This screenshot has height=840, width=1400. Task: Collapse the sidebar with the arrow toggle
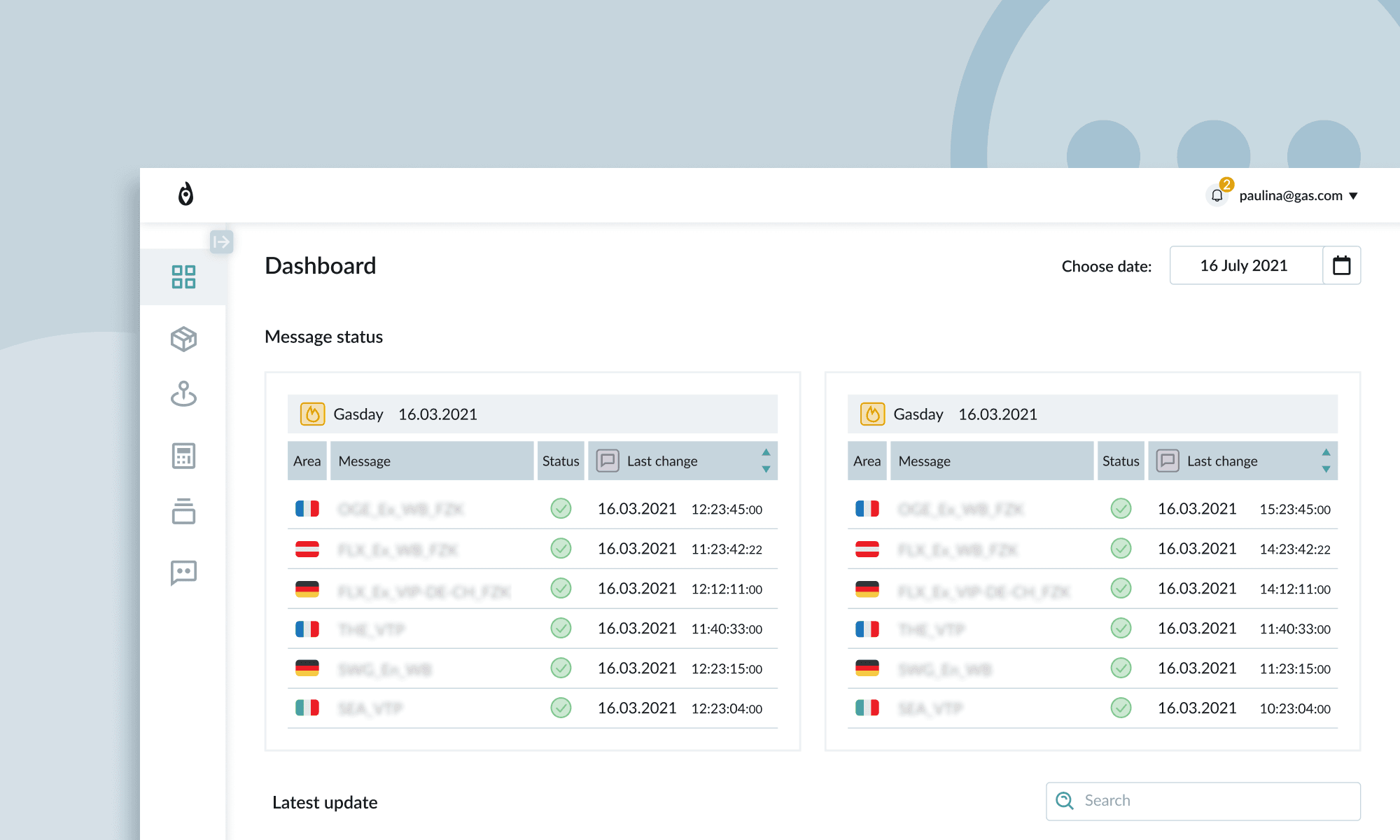(x=221, y=242)
